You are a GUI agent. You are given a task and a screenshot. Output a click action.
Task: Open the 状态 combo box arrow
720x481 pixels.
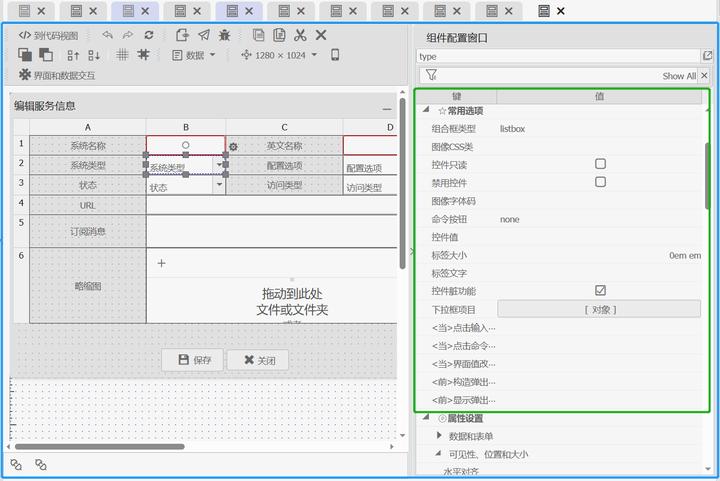tap(219, 185)
